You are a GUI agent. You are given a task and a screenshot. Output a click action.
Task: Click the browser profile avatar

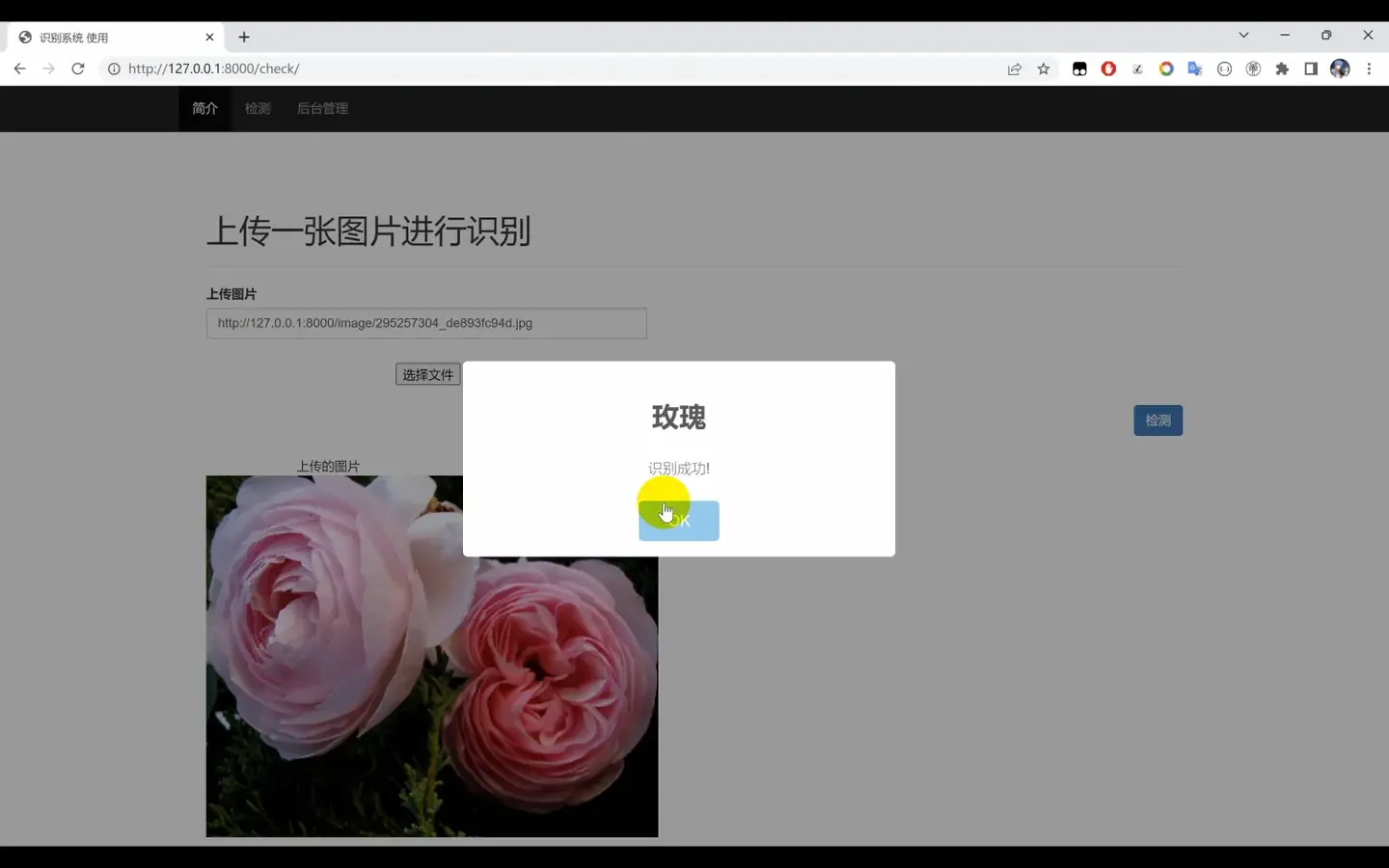pyautogui.click(x=1340, y=68)
